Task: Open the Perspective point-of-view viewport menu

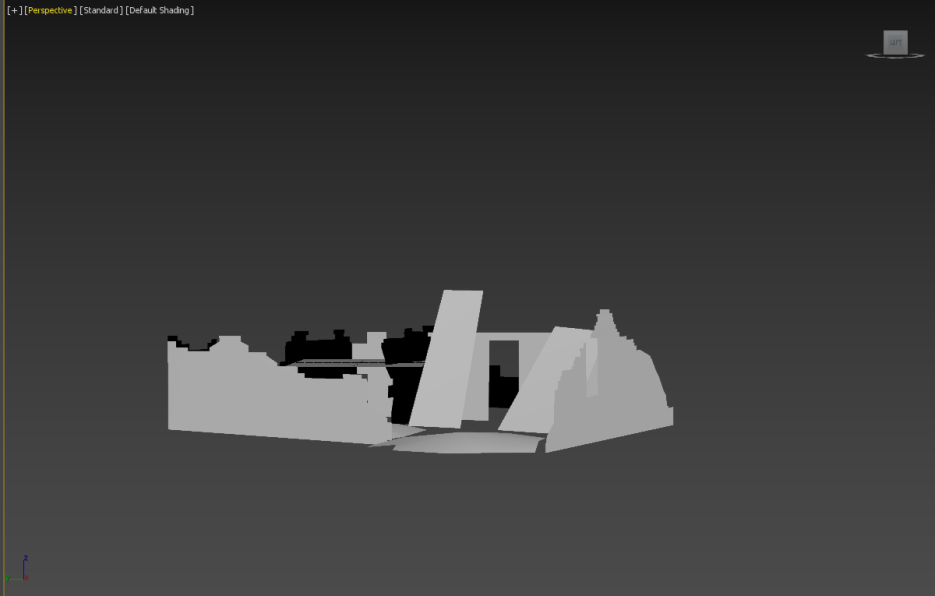Action: [x=51, y=10]
